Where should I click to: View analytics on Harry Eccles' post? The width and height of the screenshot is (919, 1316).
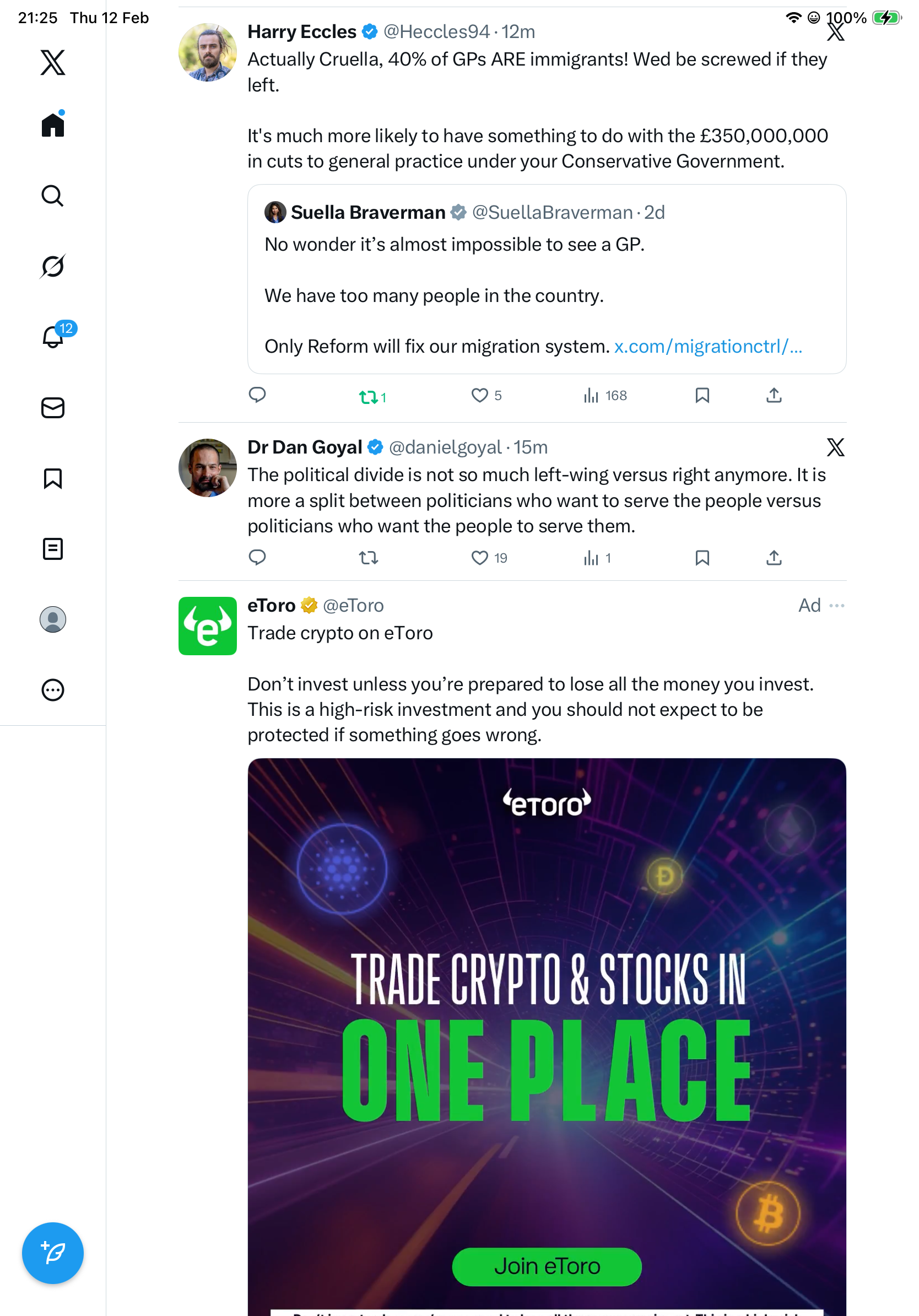pos(591,396)
